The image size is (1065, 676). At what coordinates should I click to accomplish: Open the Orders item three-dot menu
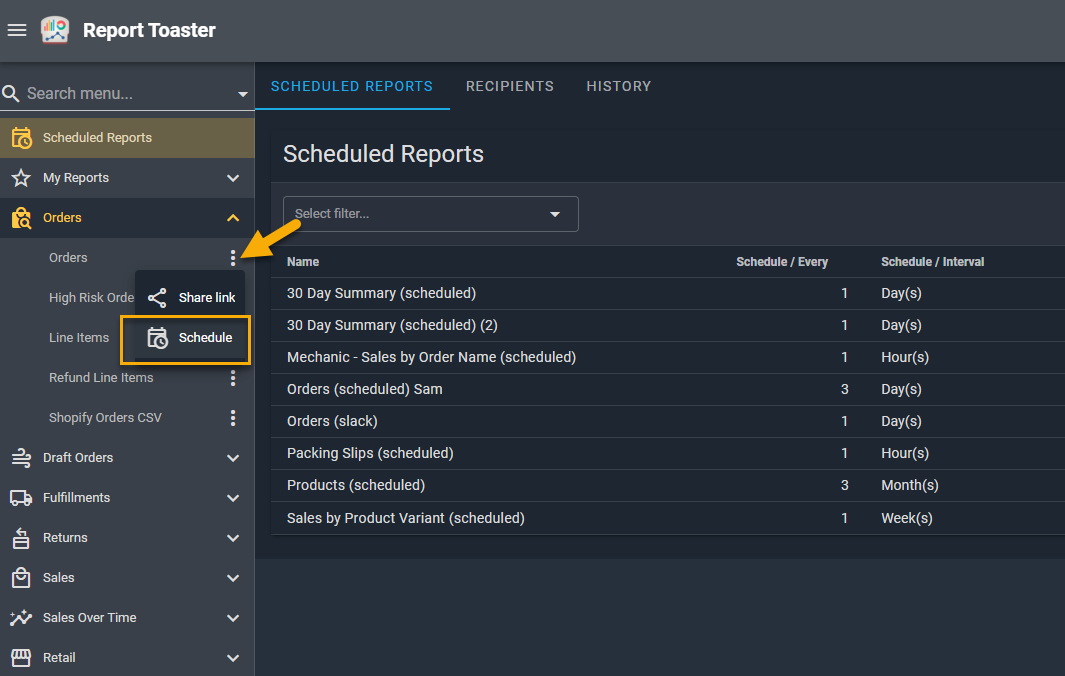click(x=233, y=258)
